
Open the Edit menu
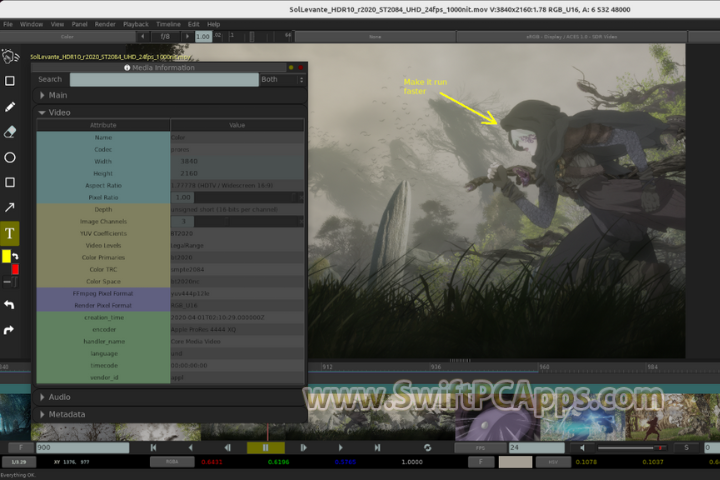[194, 24]
